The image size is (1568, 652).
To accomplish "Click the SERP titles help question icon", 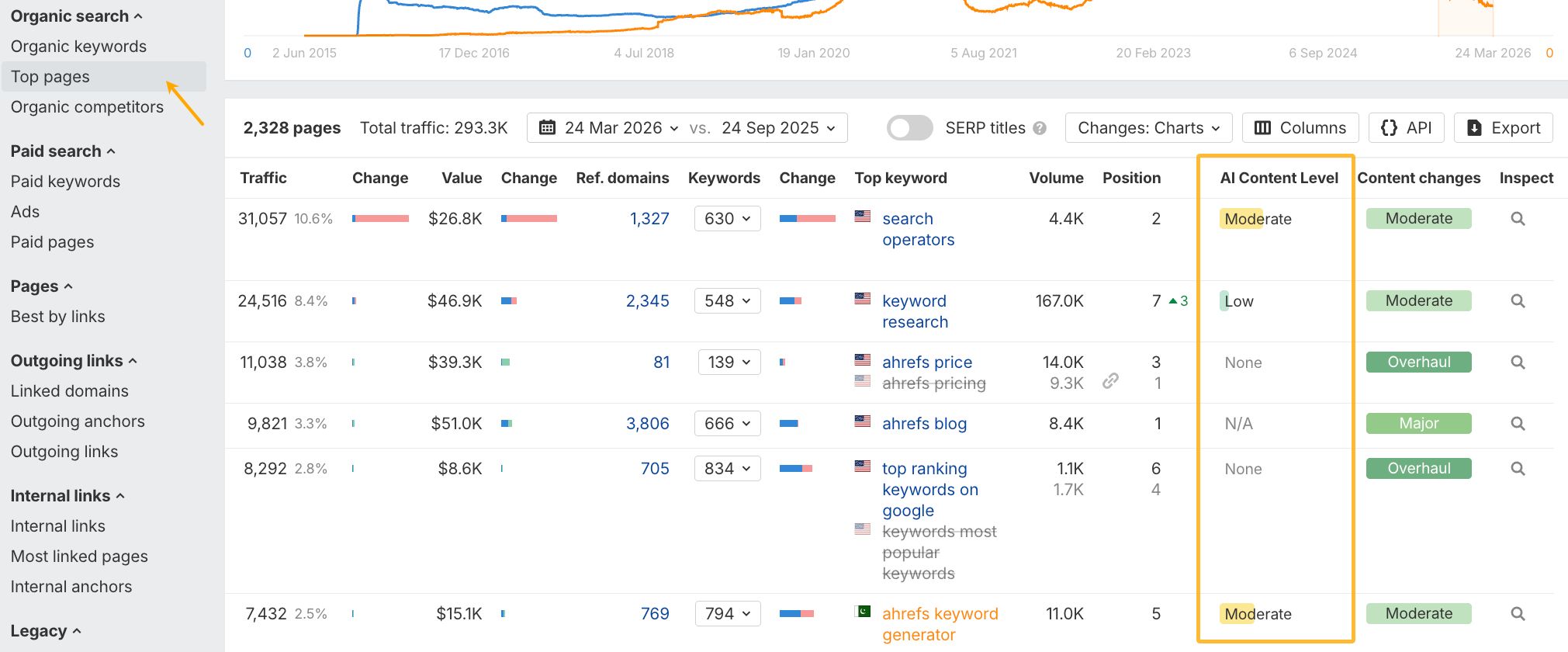I will pos(1040,128).
